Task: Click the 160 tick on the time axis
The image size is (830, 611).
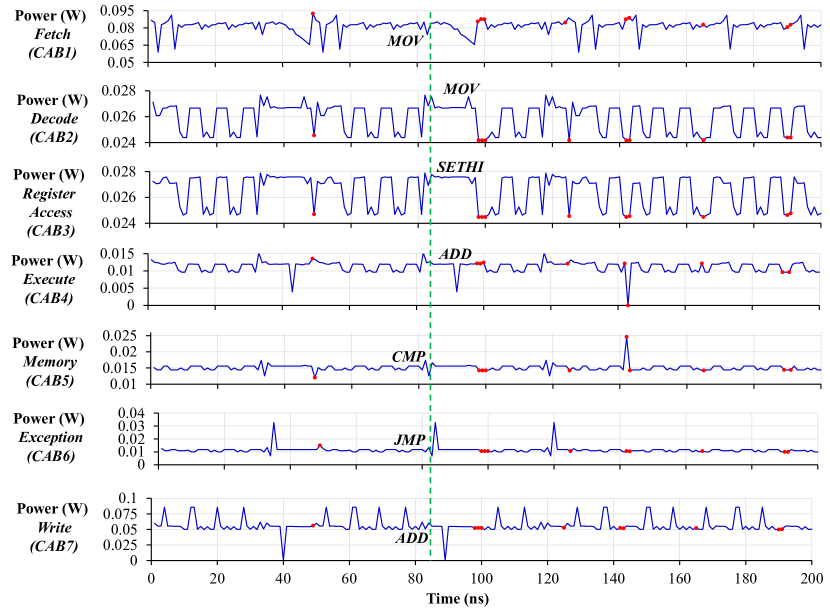Action: click(x=680, y=579)
